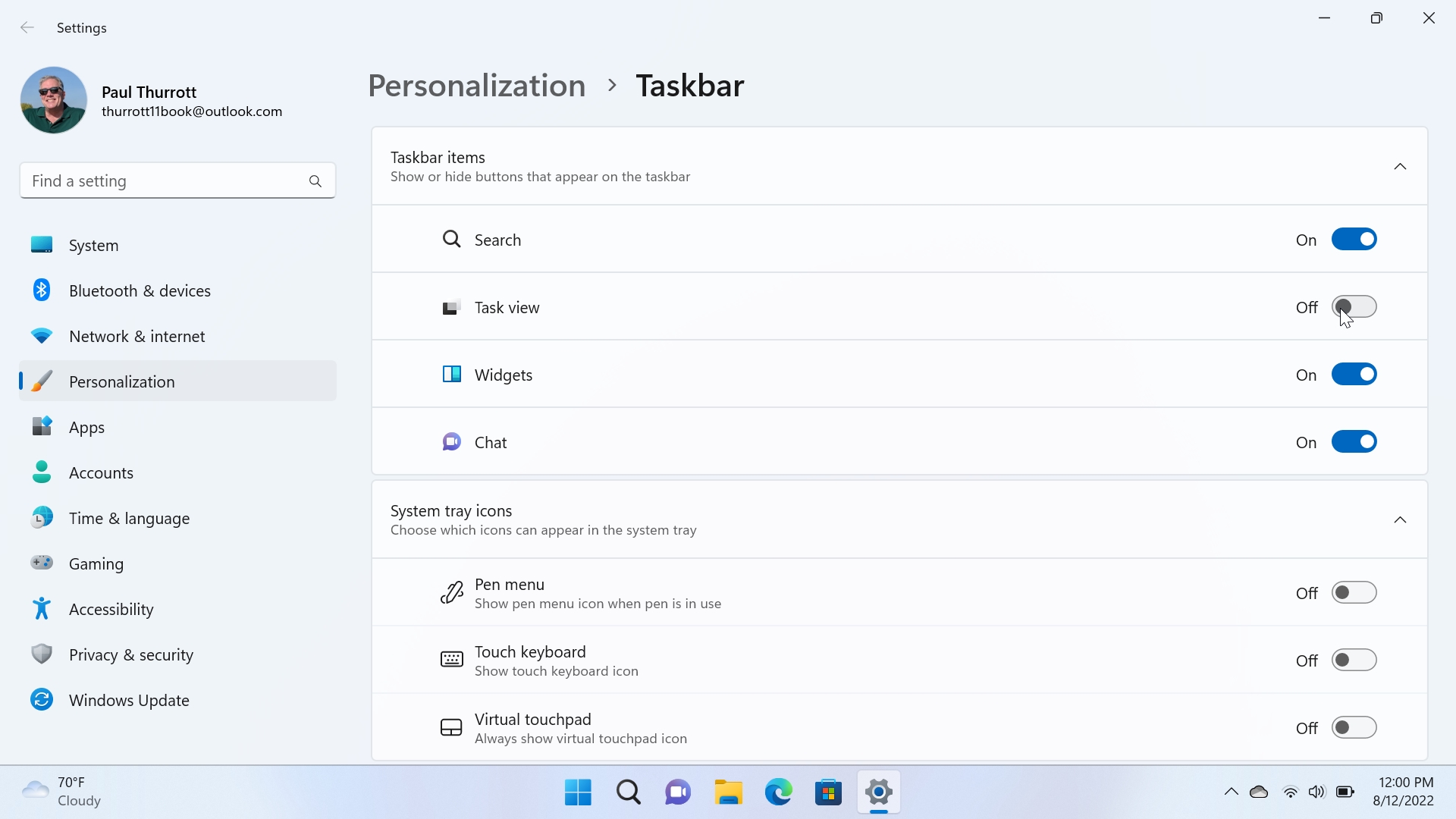Collapse the Taskbar items section
1456x819 pixels.
coord(1400,167)
